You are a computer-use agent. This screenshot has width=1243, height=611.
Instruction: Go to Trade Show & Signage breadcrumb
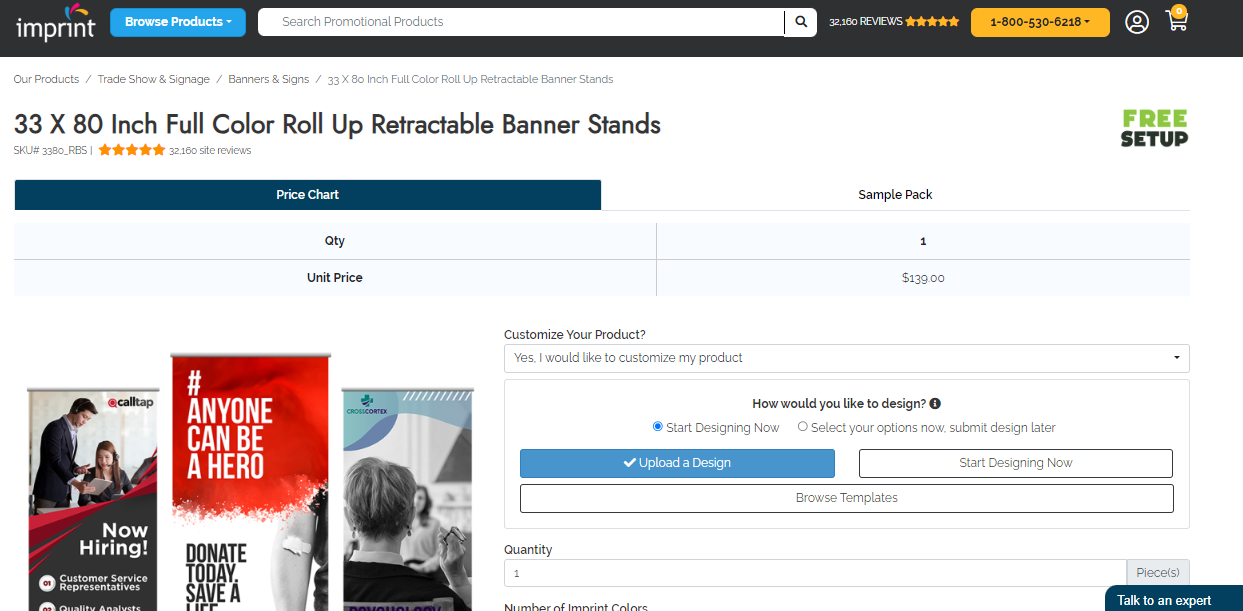(x=154, y=79)
